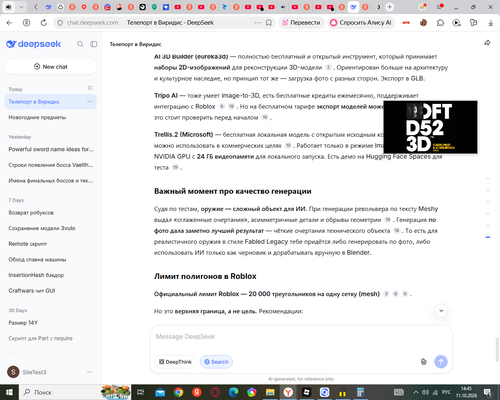The image size is (500, 400).
Task: Open the options dots next to SiteTest3
Action: pyautogui.click(x=90, y=372)
